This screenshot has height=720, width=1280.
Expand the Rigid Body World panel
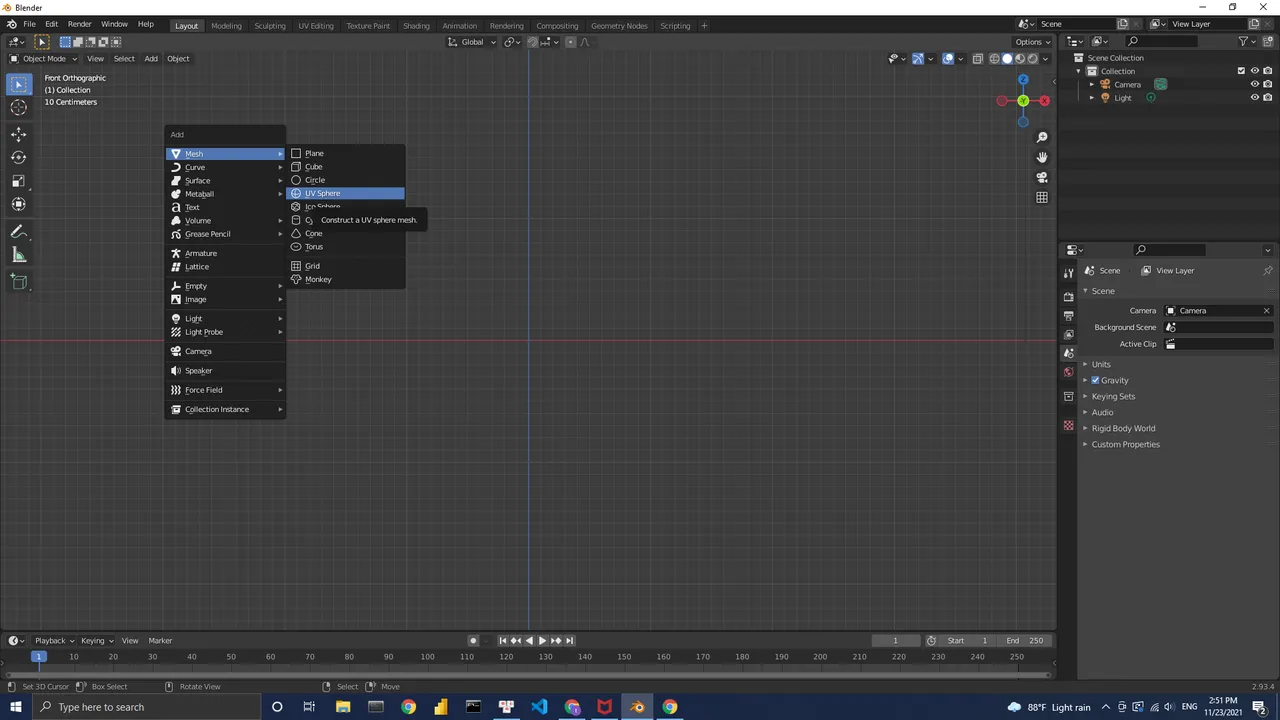point(1123,428)
